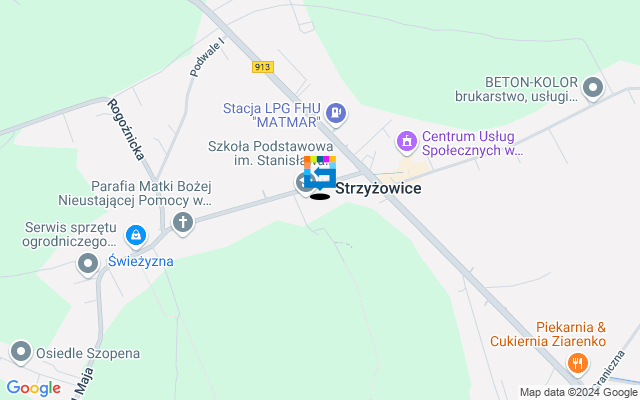Click the Stacja LPG FHU MATMAR gas station pin
This screenshot has width=640, height=400.
(336, 113)
